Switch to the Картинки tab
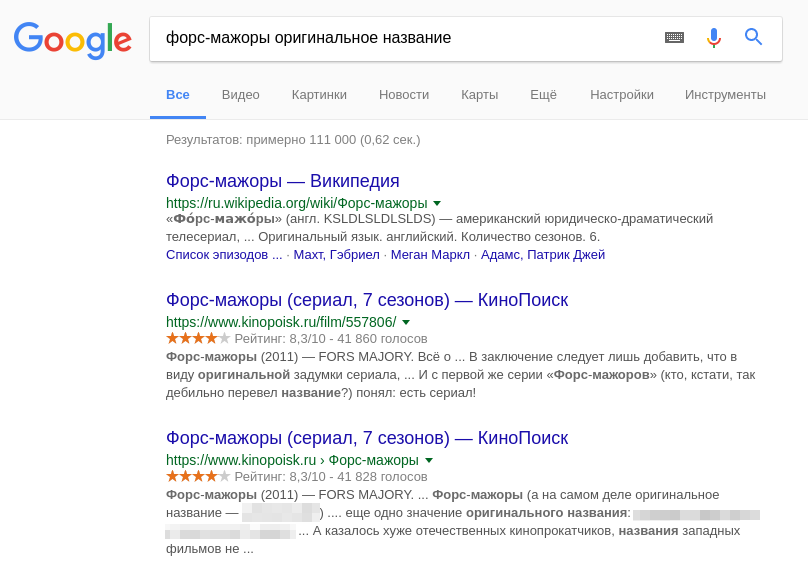 pyautogui.click(x=319, y=95)
